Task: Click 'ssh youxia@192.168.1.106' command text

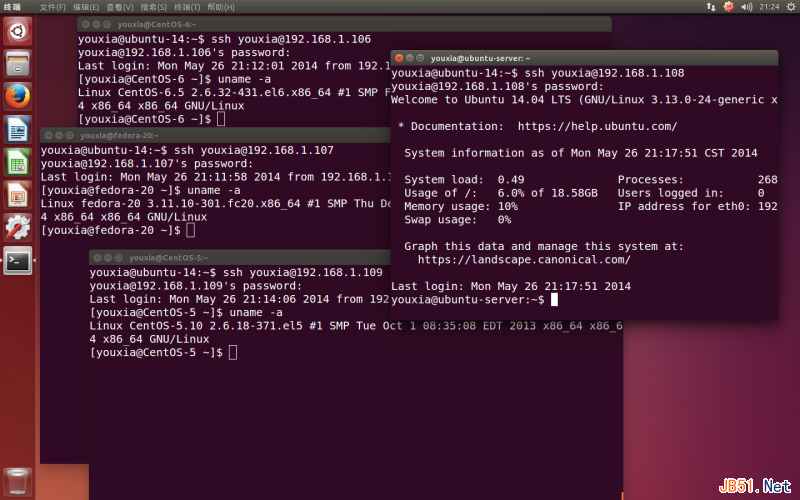Action: click(x=291, y=39)
